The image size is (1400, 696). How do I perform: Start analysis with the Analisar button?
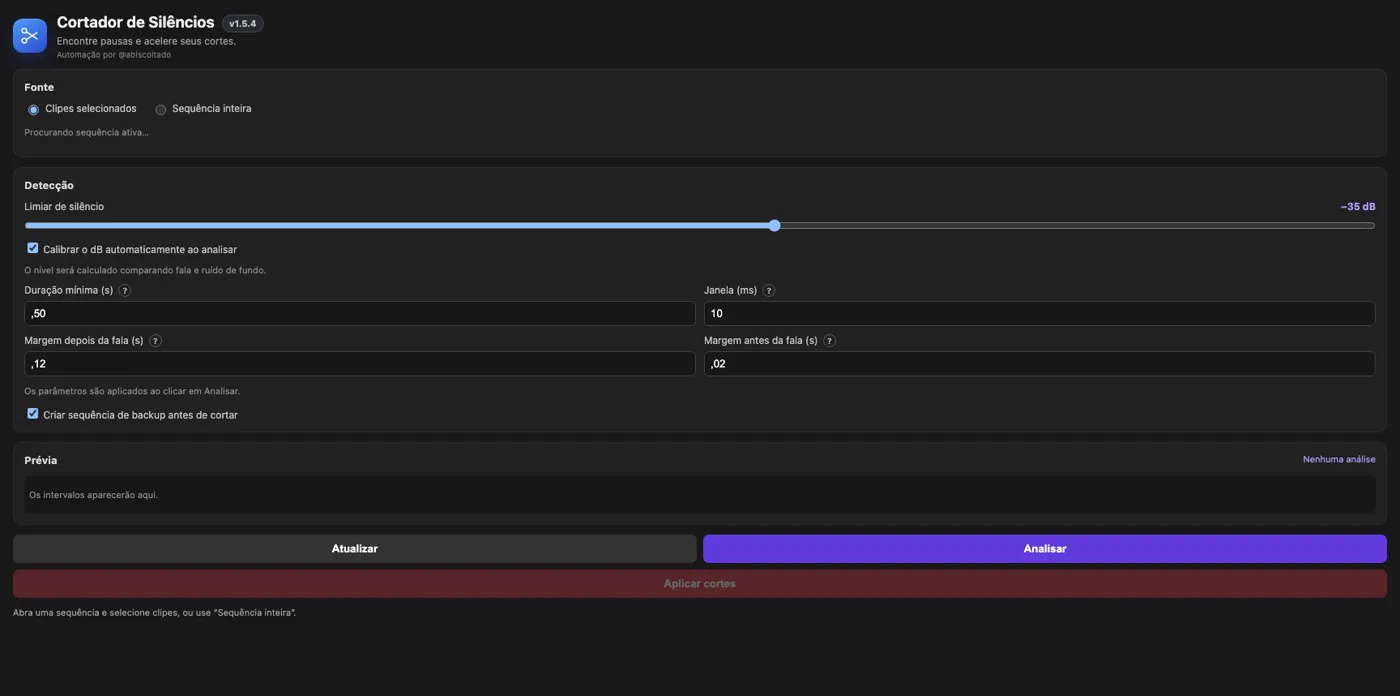click(1045, 549)
